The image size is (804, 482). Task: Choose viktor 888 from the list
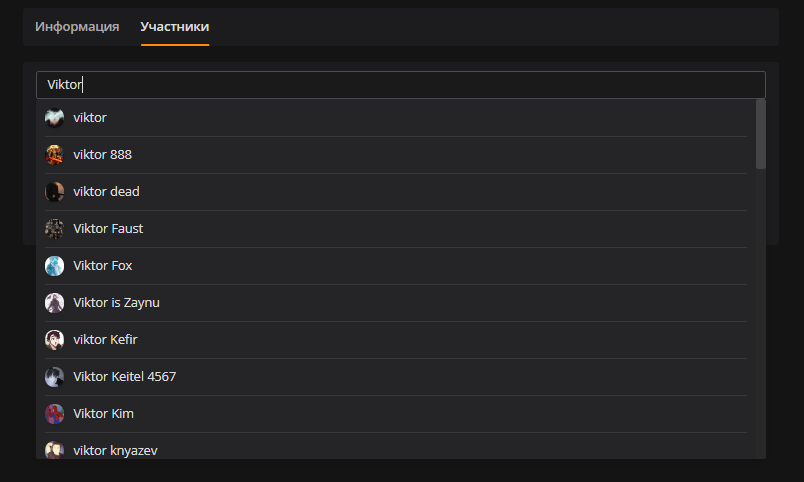click(x=395, y=155)
